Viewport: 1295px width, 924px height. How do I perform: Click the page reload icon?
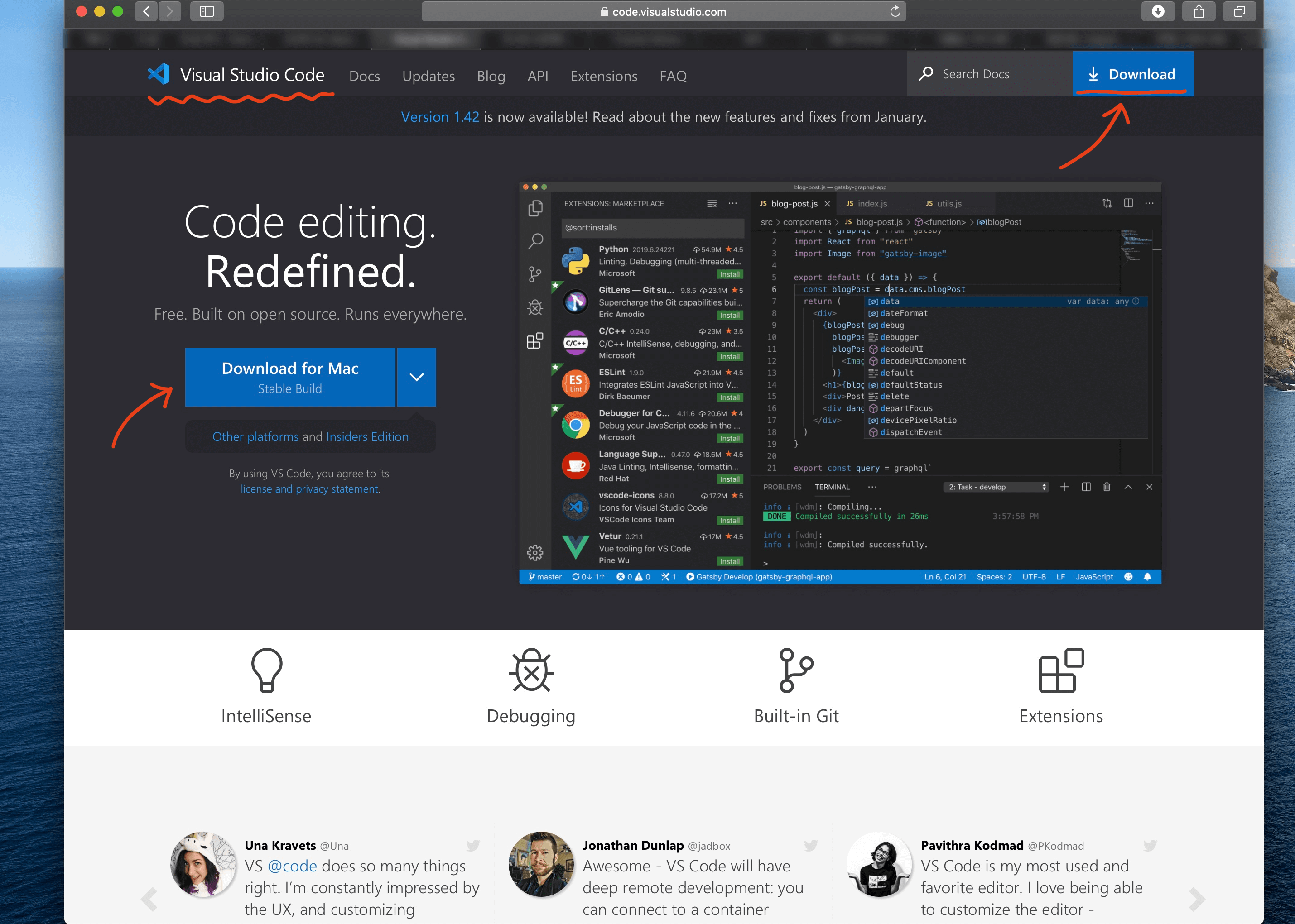[x=895, y=11]
